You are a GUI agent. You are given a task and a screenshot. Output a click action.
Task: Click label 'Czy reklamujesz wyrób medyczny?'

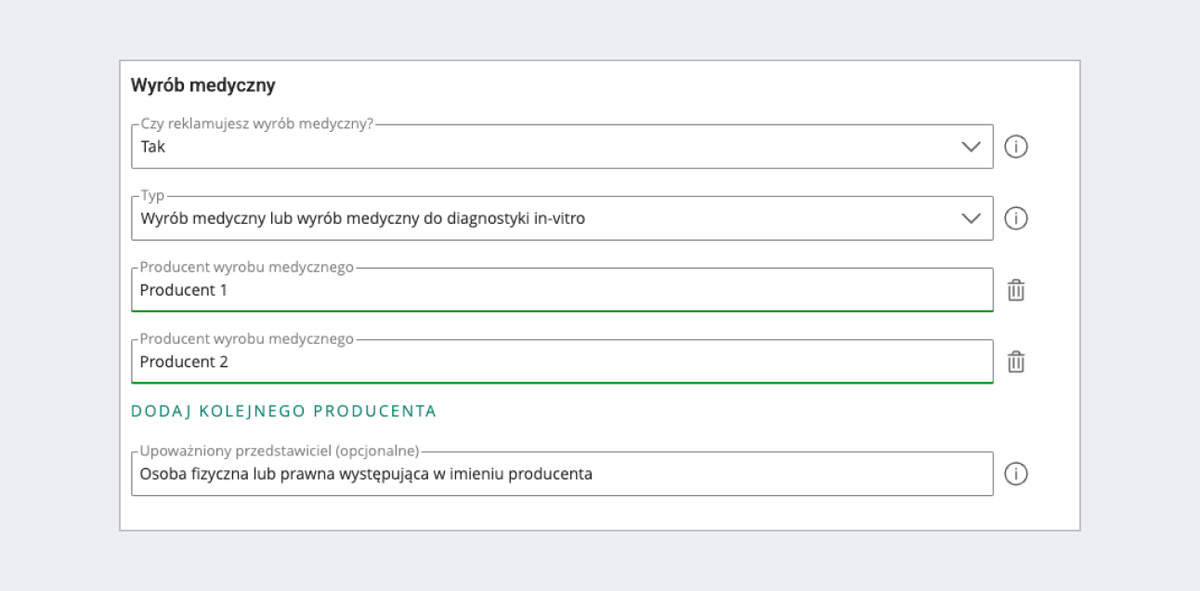coord(257,124)
